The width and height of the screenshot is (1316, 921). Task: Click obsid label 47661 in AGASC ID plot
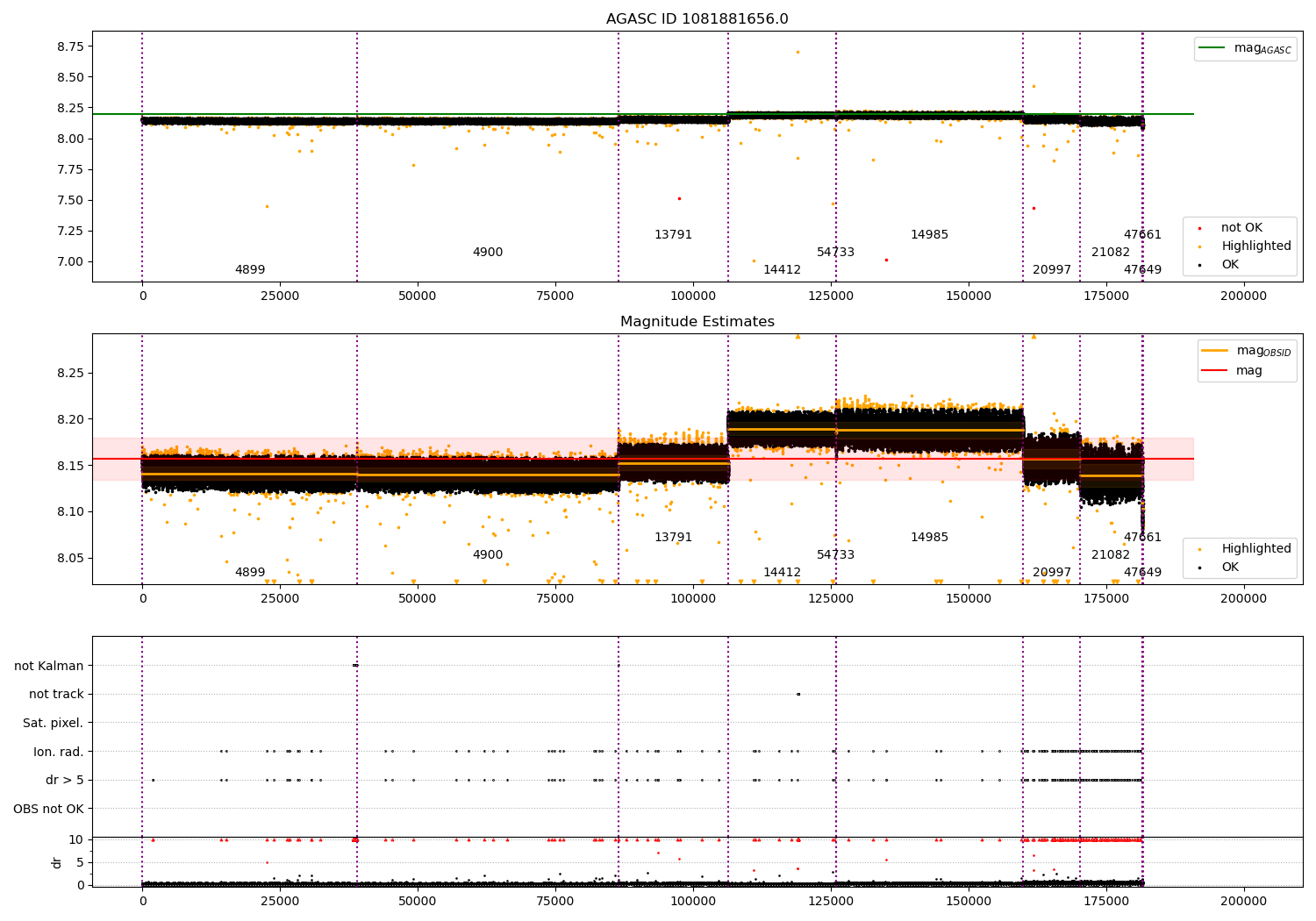point(1142,235)
